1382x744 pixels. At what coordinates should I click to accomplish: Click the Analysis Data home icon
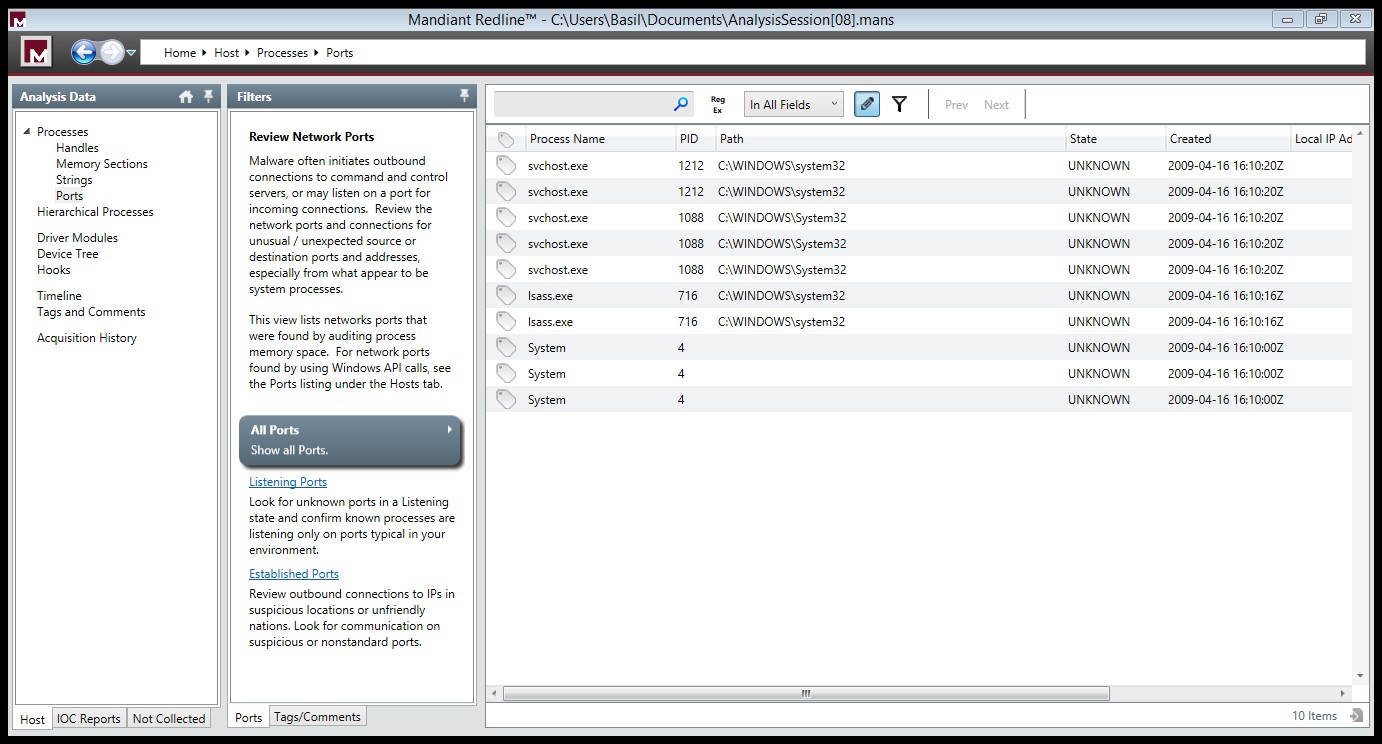(186, 96)
